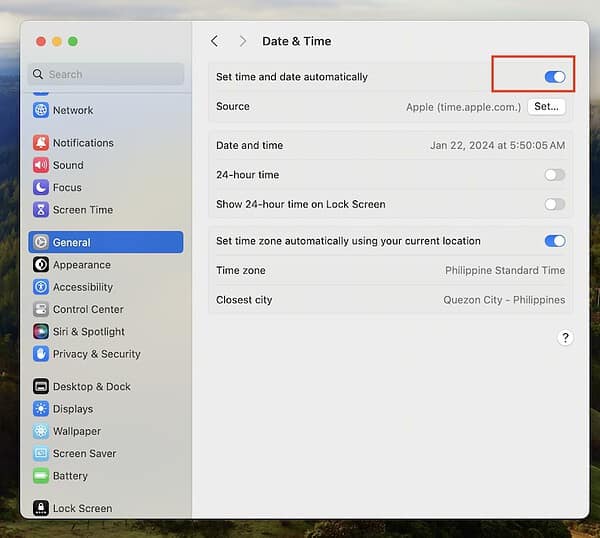Toggle automatic time zone using current location
The width and height of the screenshot is (600, 538).
554,241
